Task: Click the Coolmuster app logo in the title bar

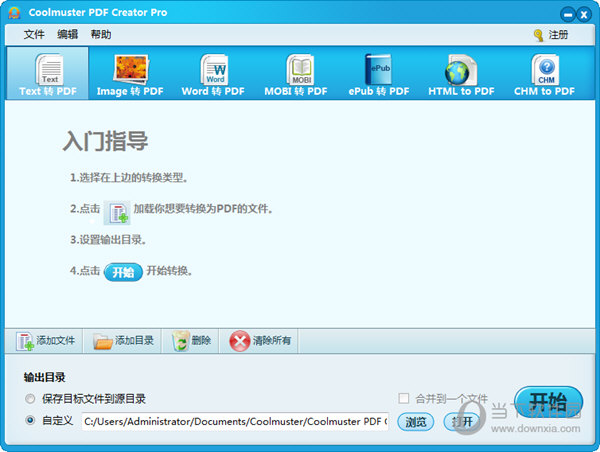Action: click(x=14, y=13)
